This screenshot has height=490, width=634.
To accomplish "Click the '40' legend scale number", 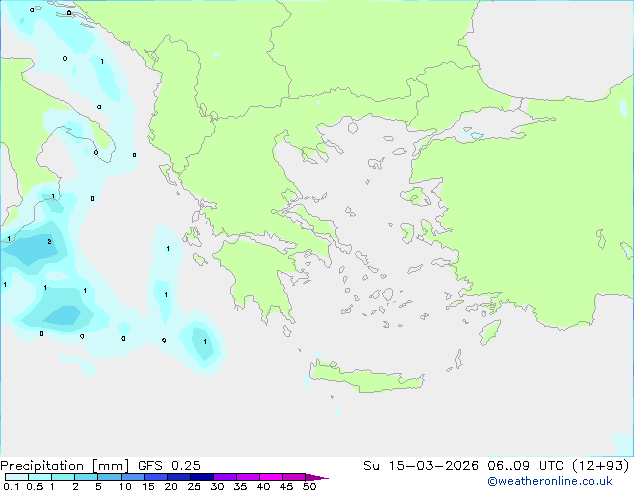I will pyautogui.click(x=263, y=486).
